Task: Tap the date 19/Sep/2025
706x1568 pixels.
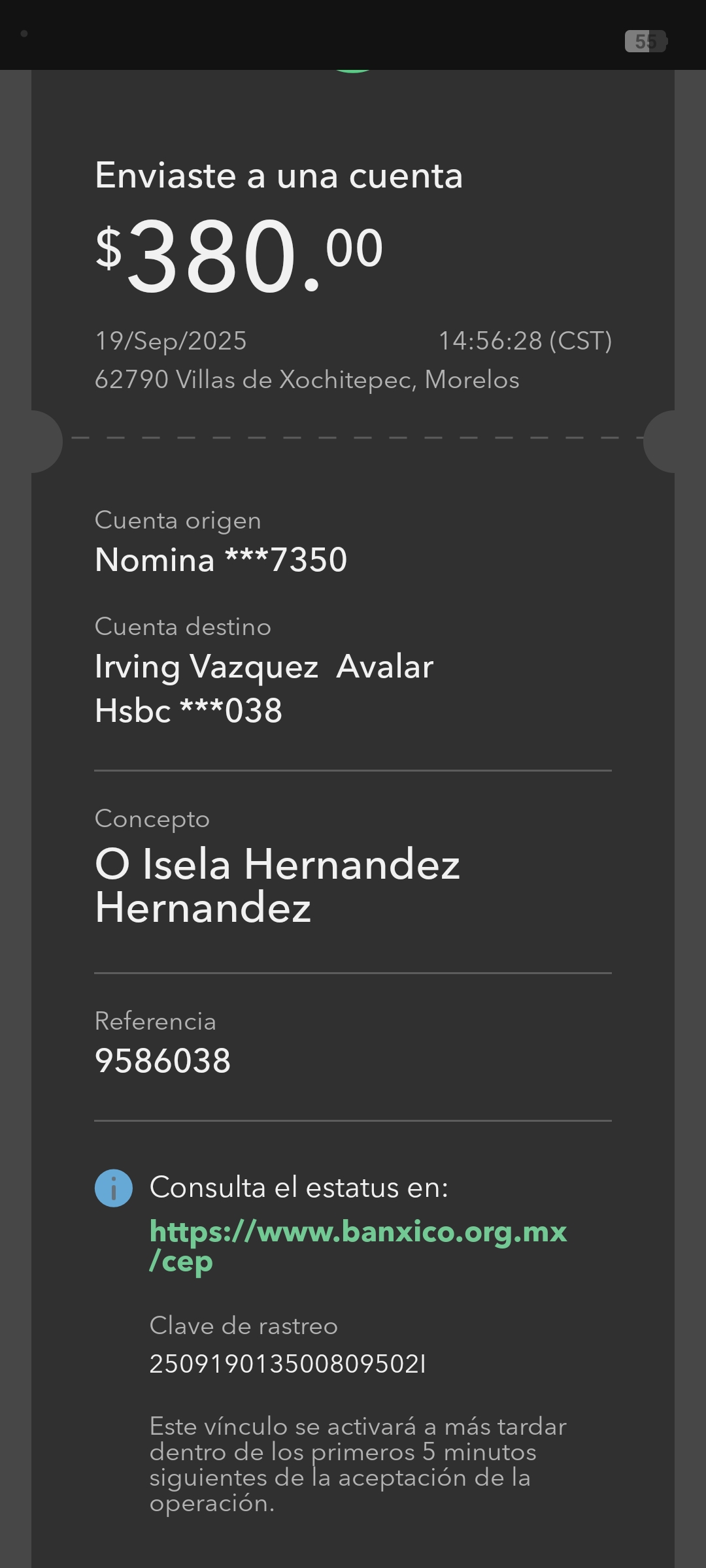Action: tap(171, 340)
